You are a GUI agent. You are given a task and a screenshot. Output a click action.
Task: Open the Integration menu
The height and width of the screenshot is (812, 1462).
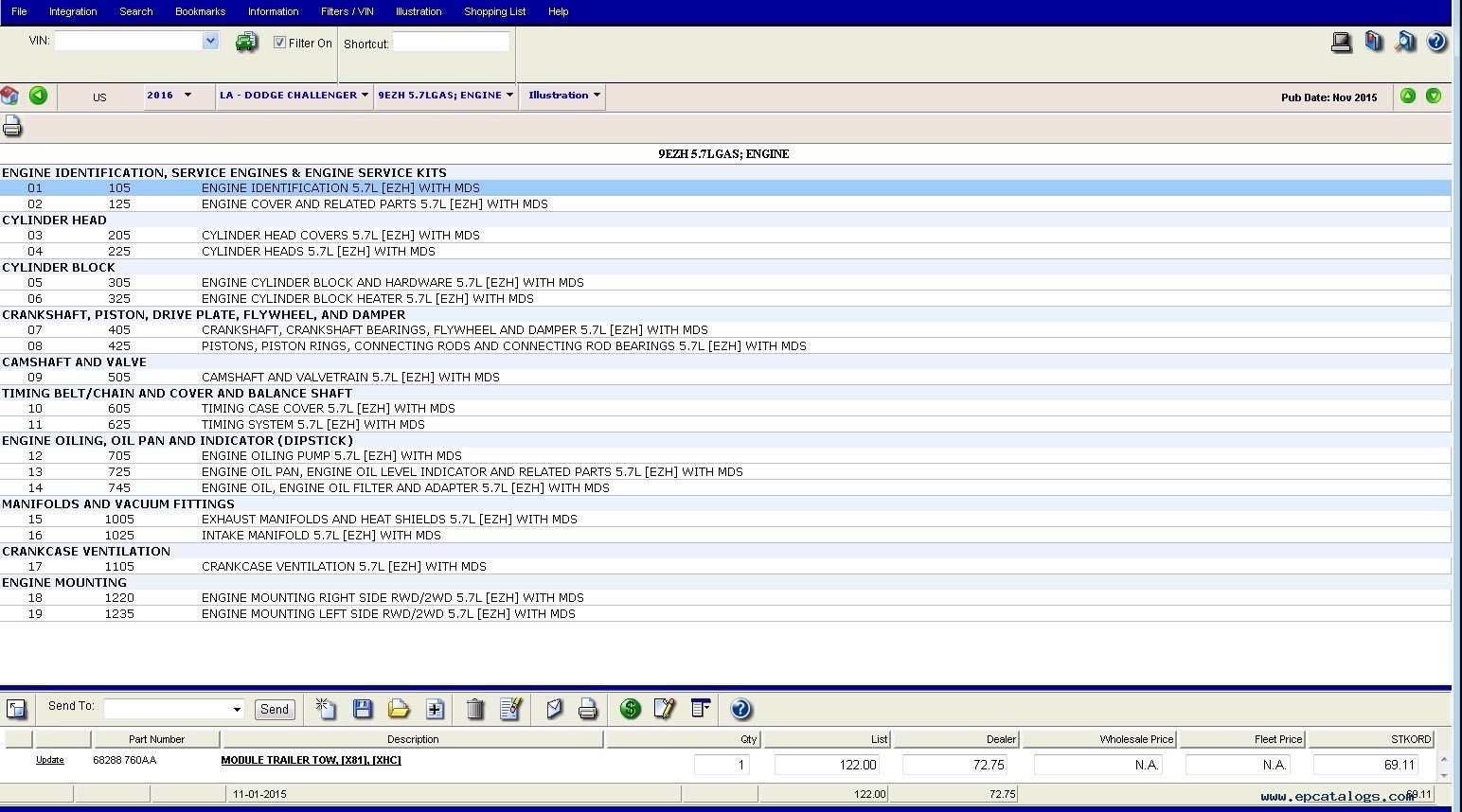pyautogui.click(x=73, y=11)
